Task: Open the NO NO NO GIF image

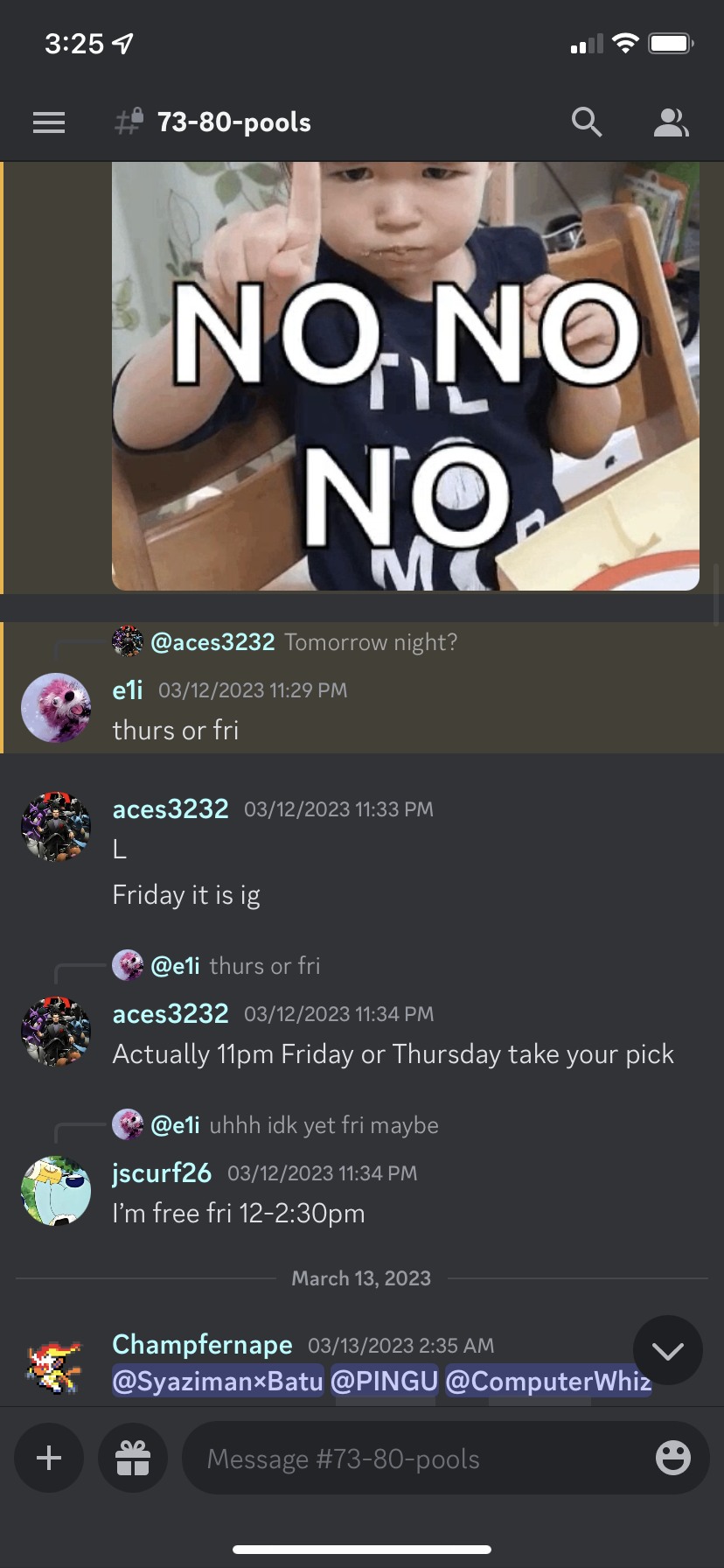Action: [406, 376]
